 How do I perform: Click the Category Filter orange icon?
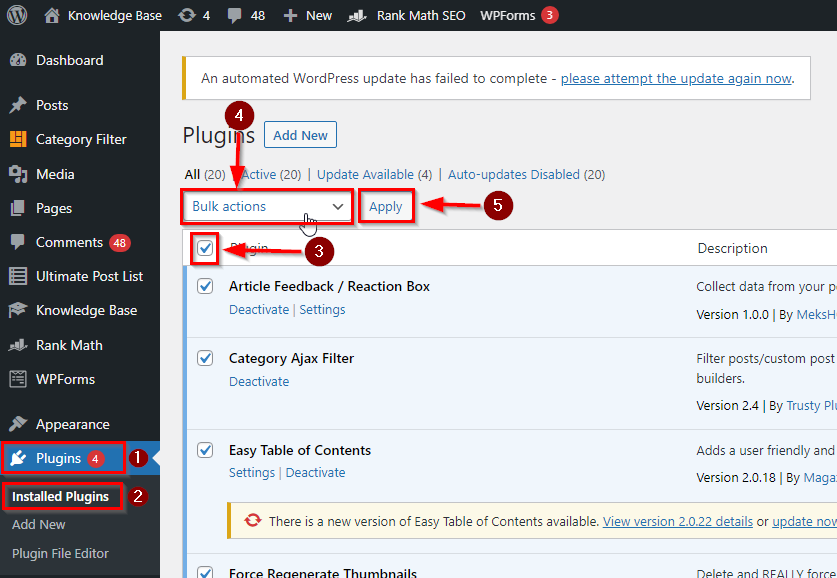18,139
